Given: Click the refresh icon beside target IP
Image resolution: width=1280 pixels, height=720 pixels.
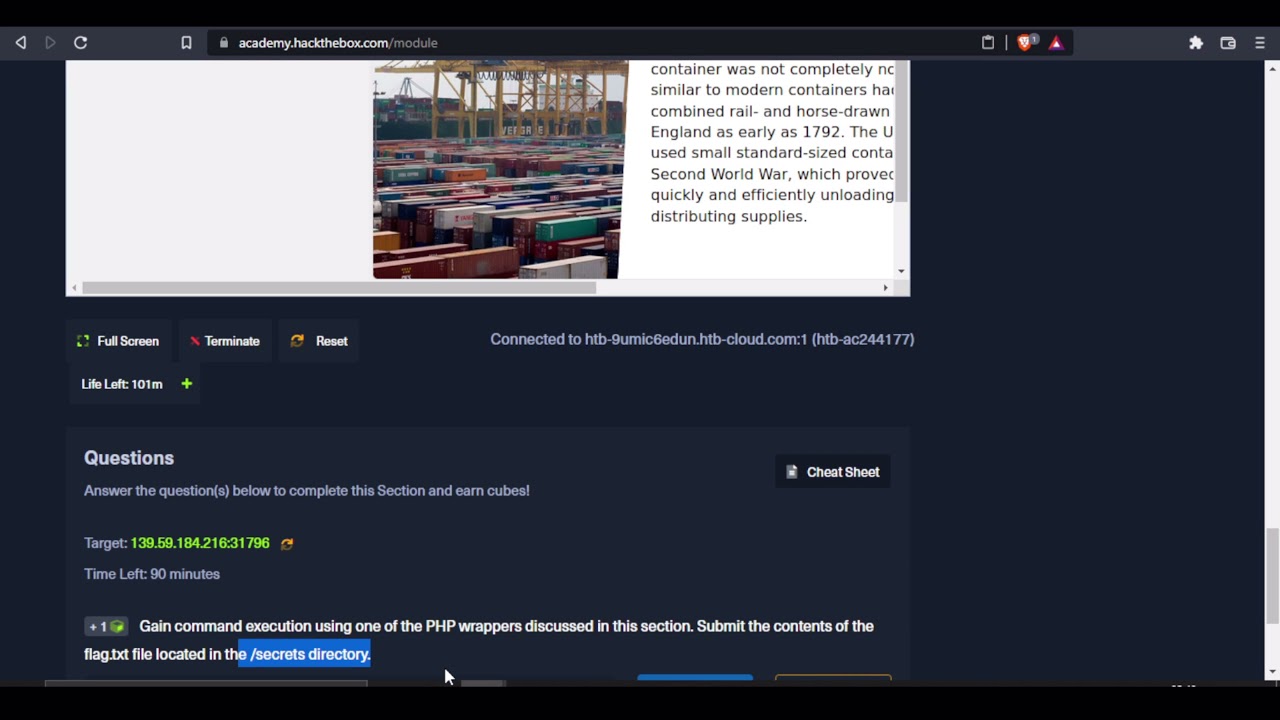Looking at the screenshot, I should 287,544.
